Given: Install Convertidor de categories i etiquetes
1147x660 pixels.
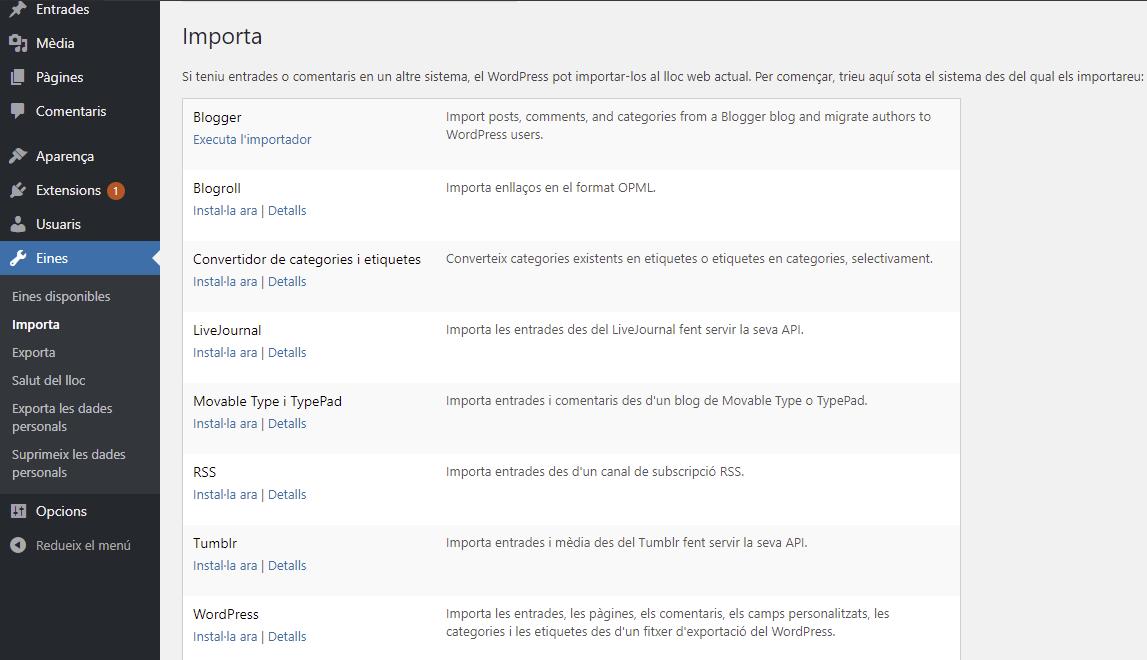Looking at the screenshot, I should (225, 282).
